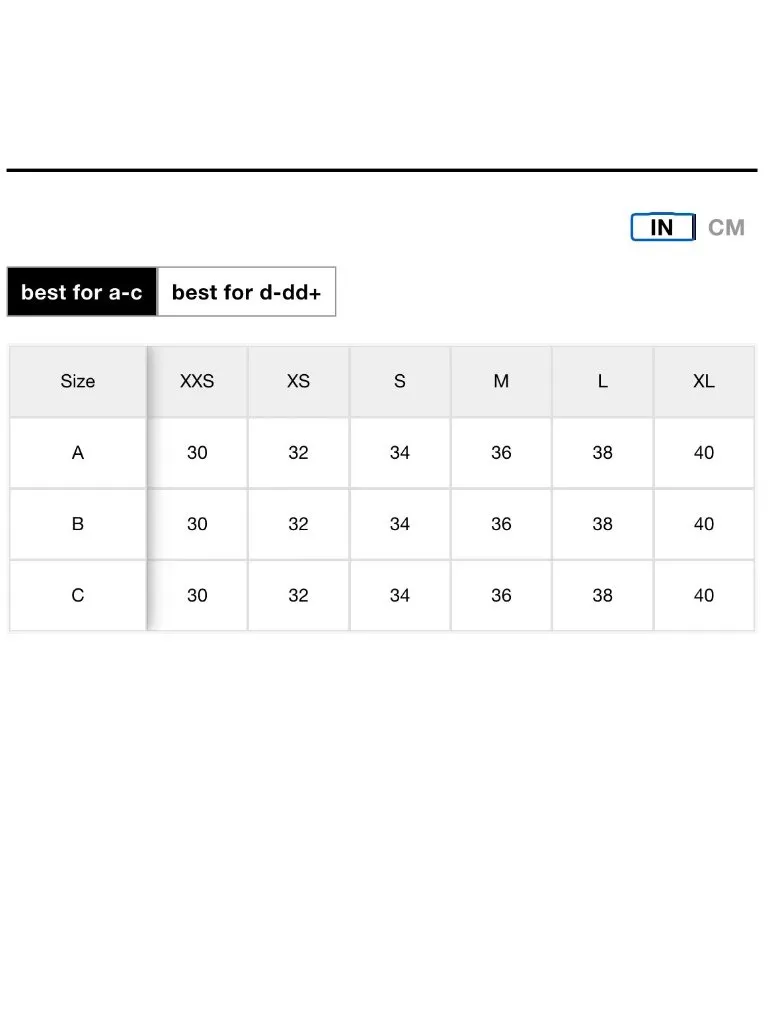Click the A cup row label

coord(78,453)
